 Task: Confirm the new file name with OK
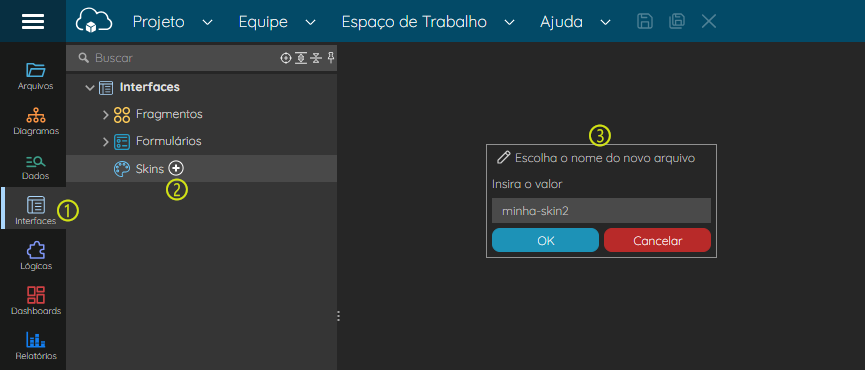[545, 240]
